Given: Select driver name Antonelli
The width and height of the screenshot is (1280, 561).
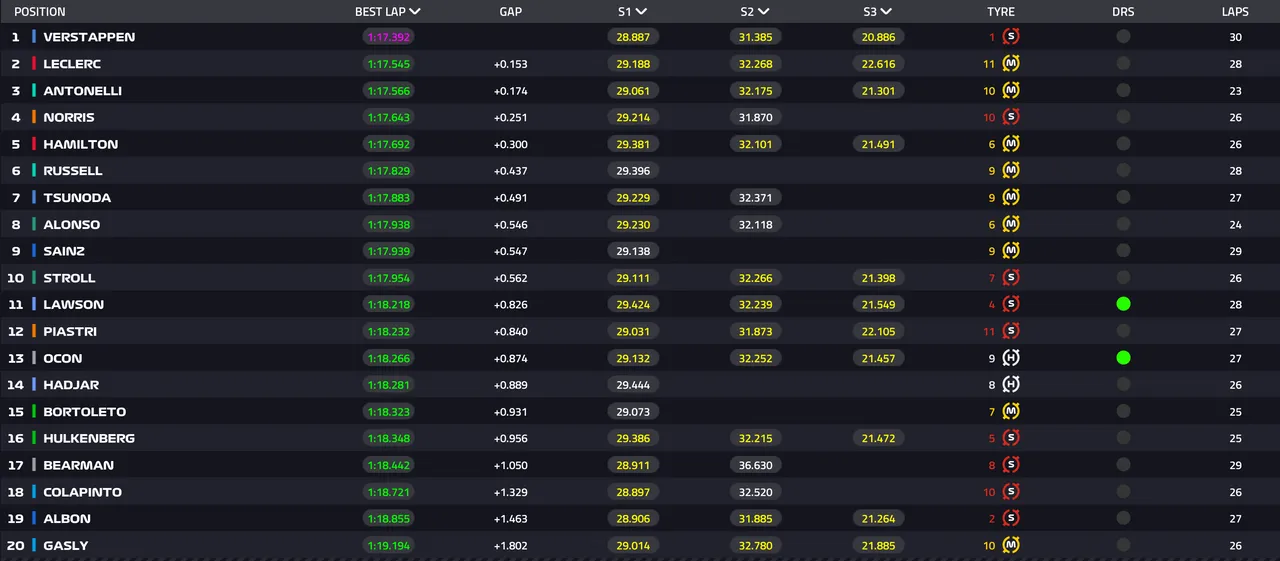Looking at the screenshot, I should tap(82, 91).
